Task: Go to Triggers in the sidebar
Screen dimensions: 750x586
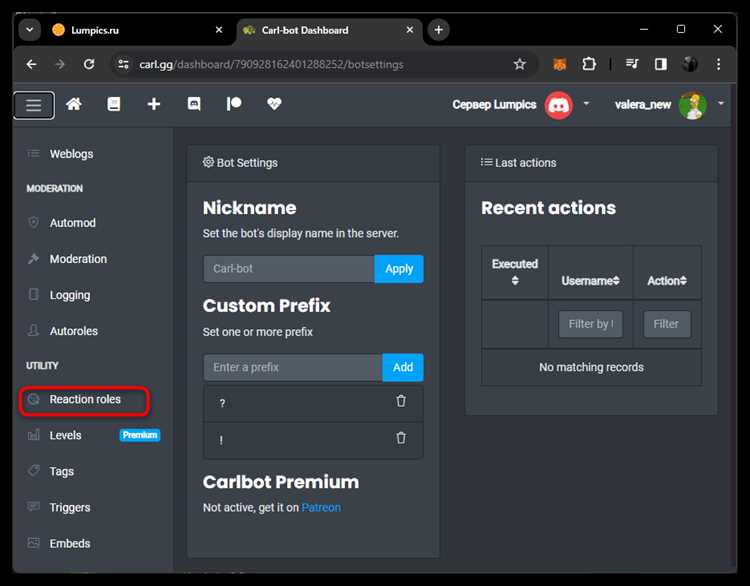Action: coord(69,508)
